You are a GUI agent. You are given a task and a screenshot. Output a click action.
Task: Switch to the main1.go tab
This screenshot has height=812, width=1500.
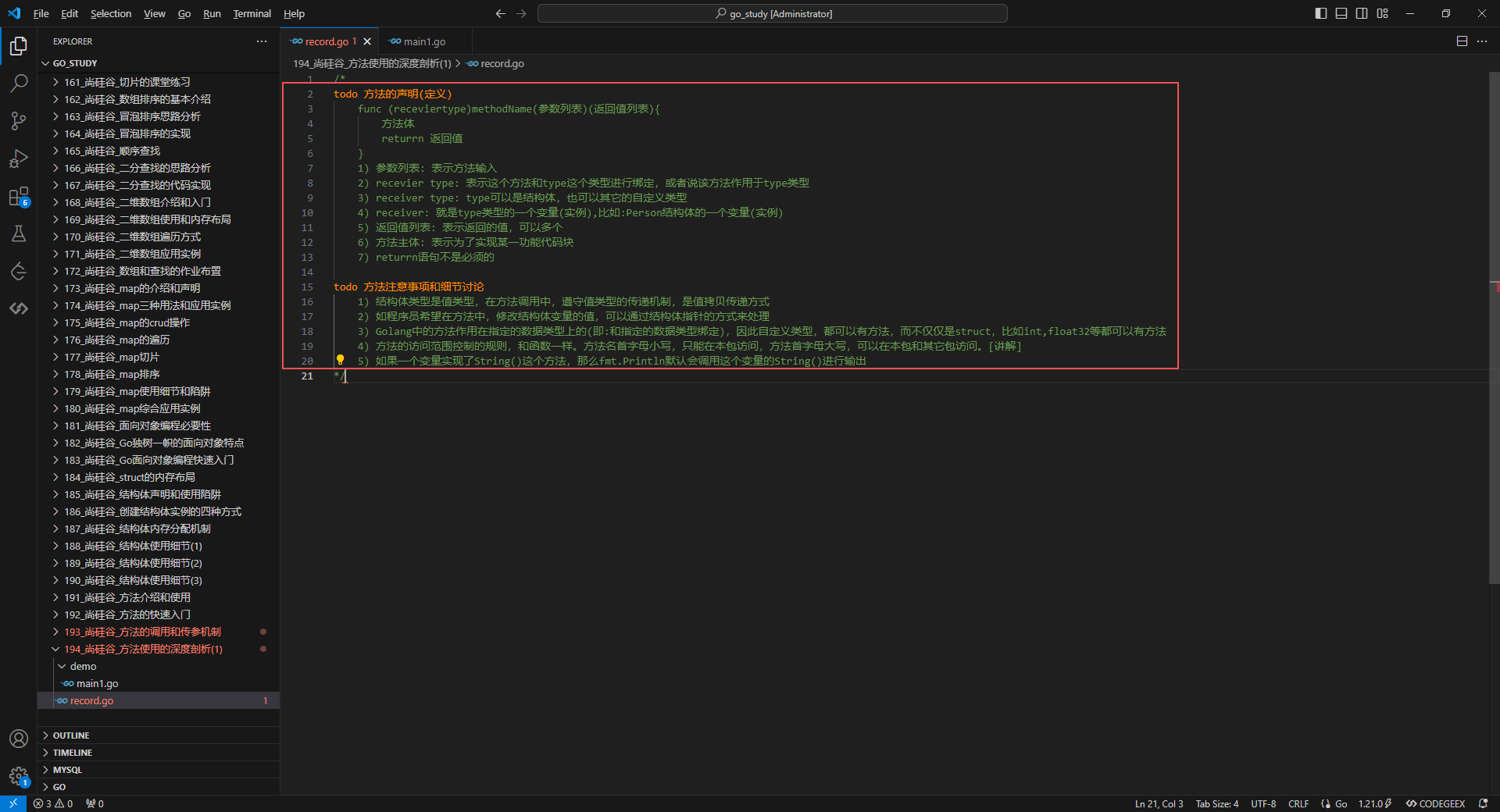pyautogui.click(x=425, y=41)
